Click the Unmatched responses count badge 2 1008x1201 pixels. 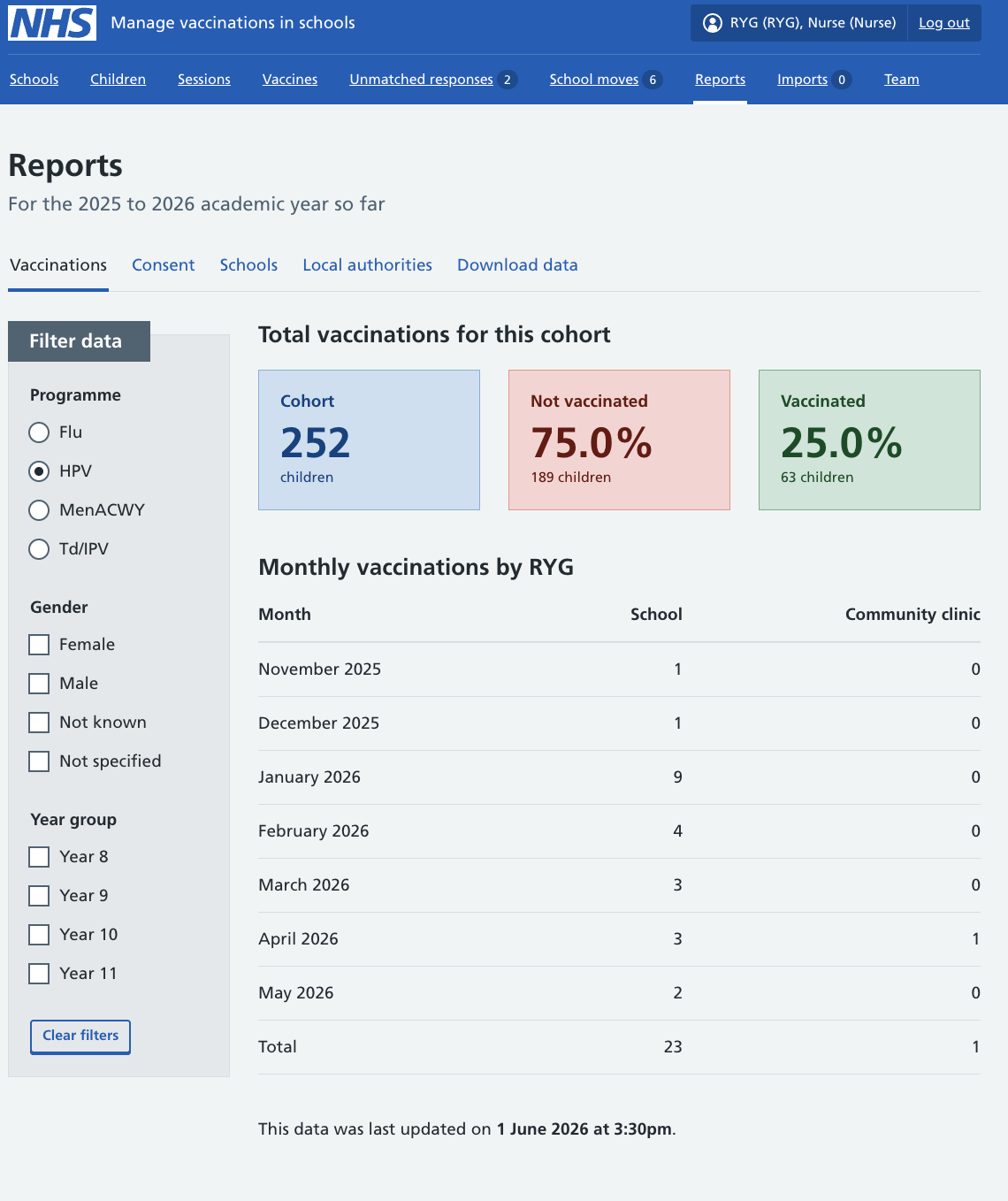tap(508, 80)
